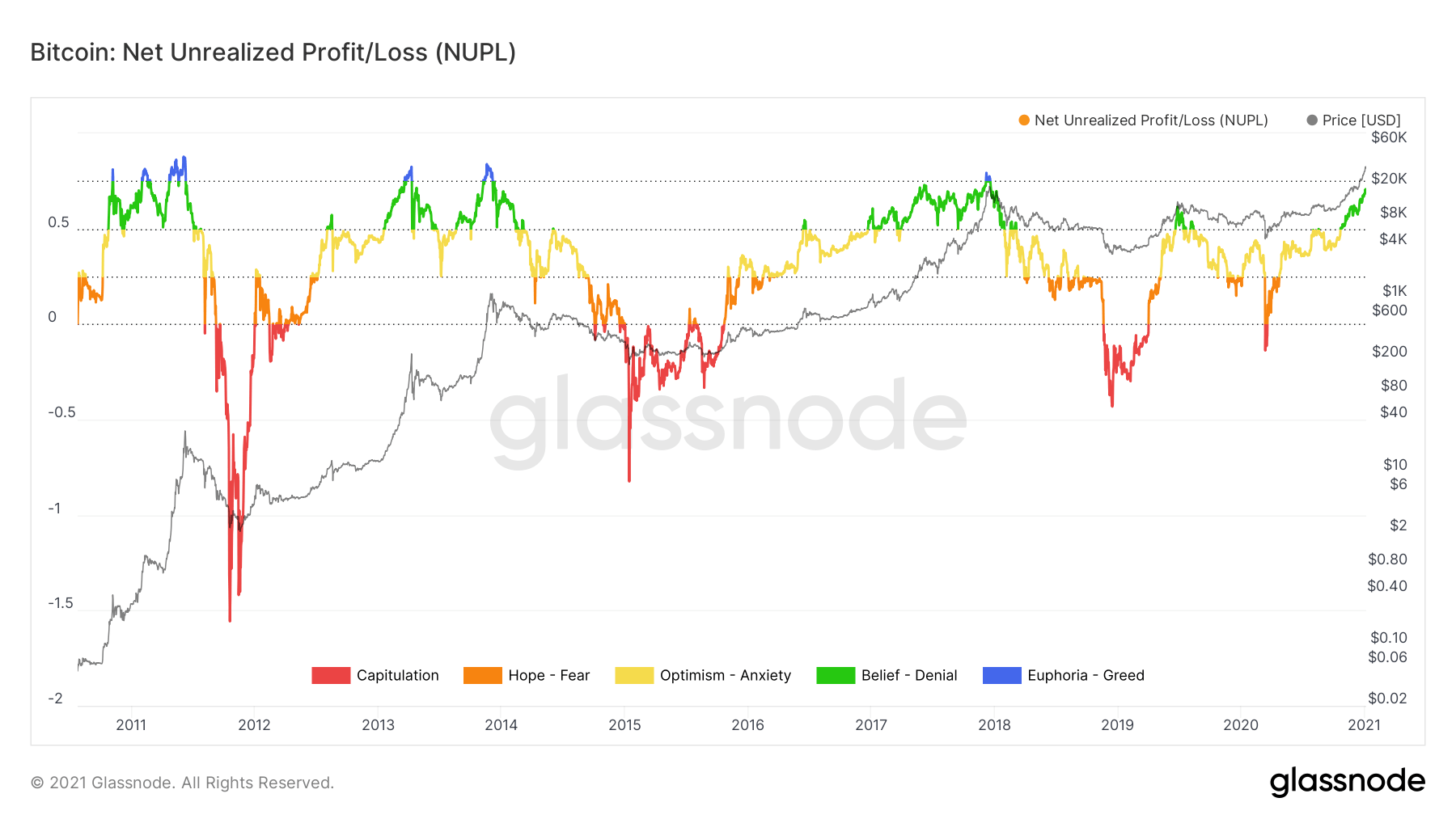Click the $40 price axis label
This screenshot has height=819, width=1456.
click(1394, 412)
